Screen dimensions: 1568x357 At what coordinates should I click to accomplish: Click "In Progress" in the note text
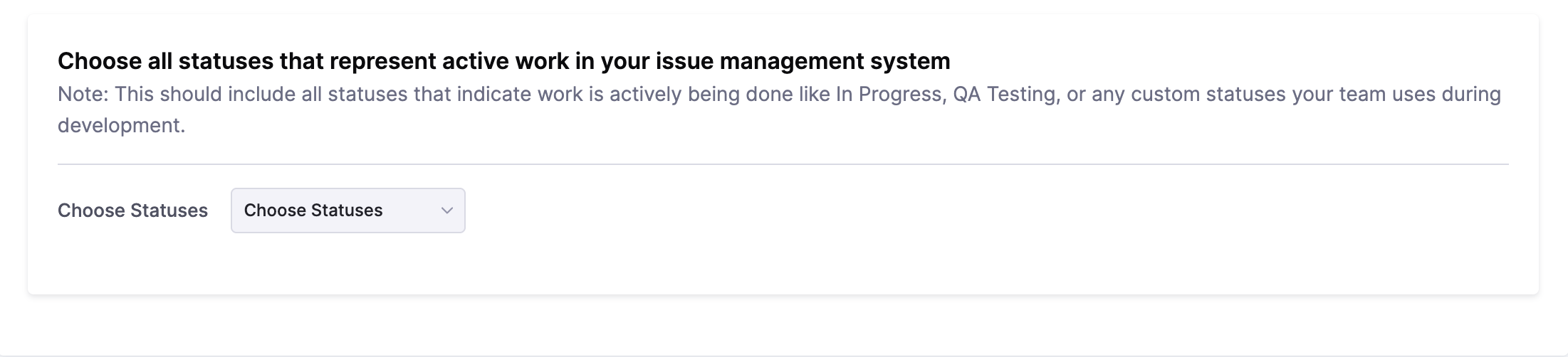pos(888,95)
